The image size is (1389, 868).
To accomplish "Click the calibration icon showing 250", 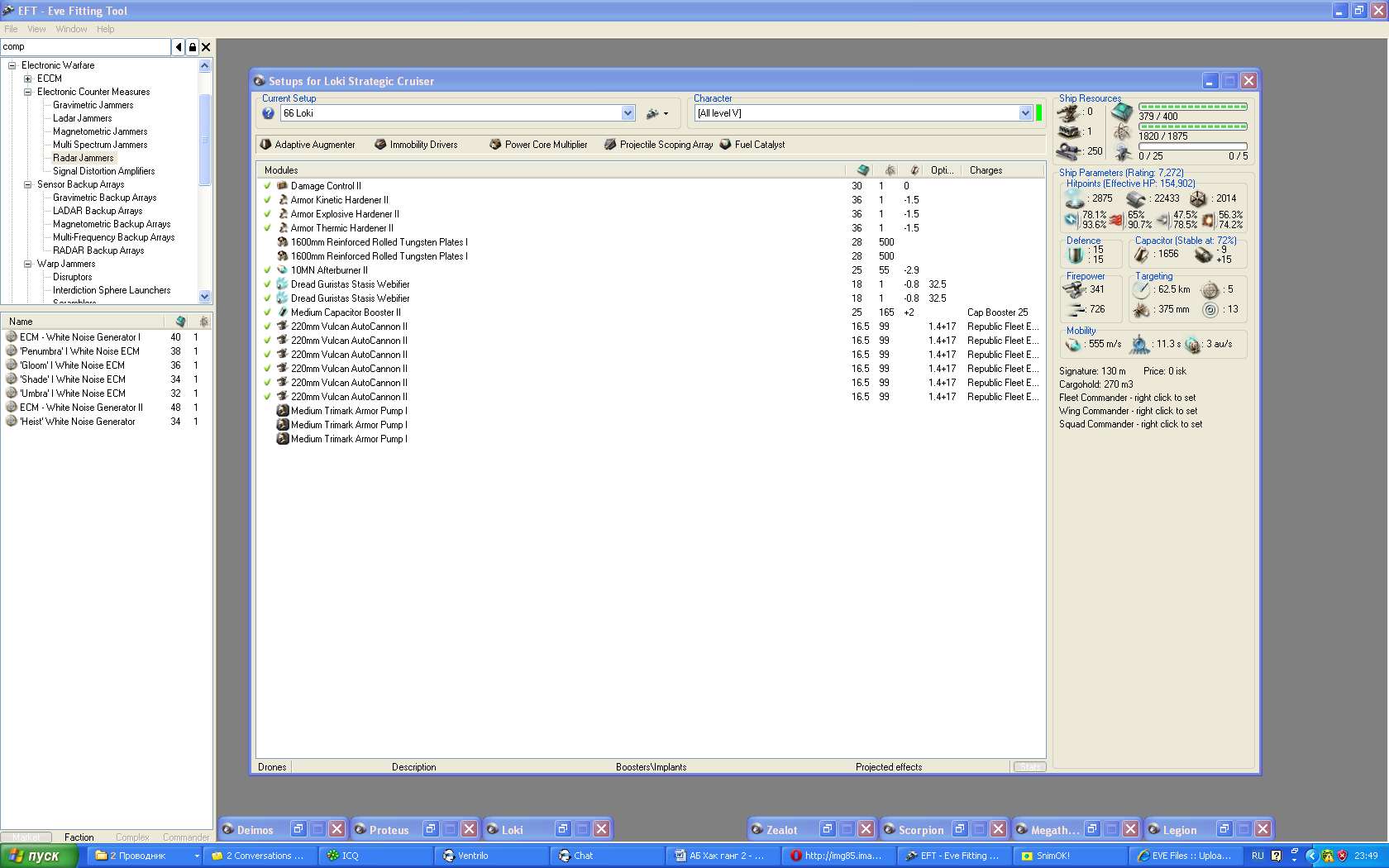I will pyautogui.click(x=1070, y=151).
